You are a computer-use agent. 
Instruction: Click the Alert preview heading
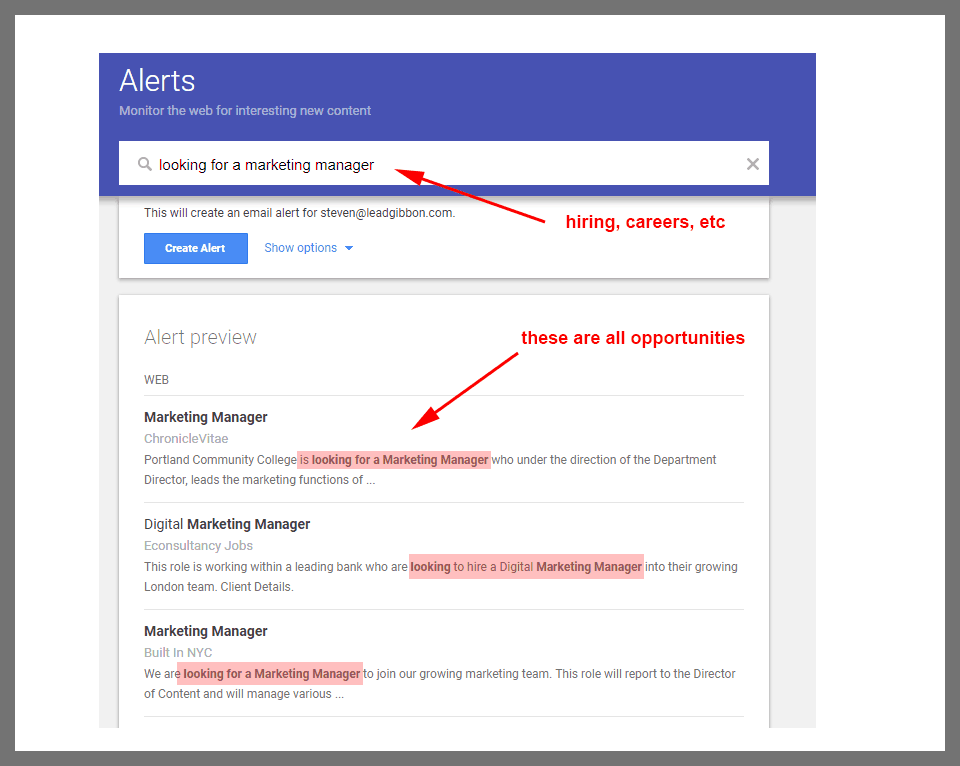click(200, 337)
